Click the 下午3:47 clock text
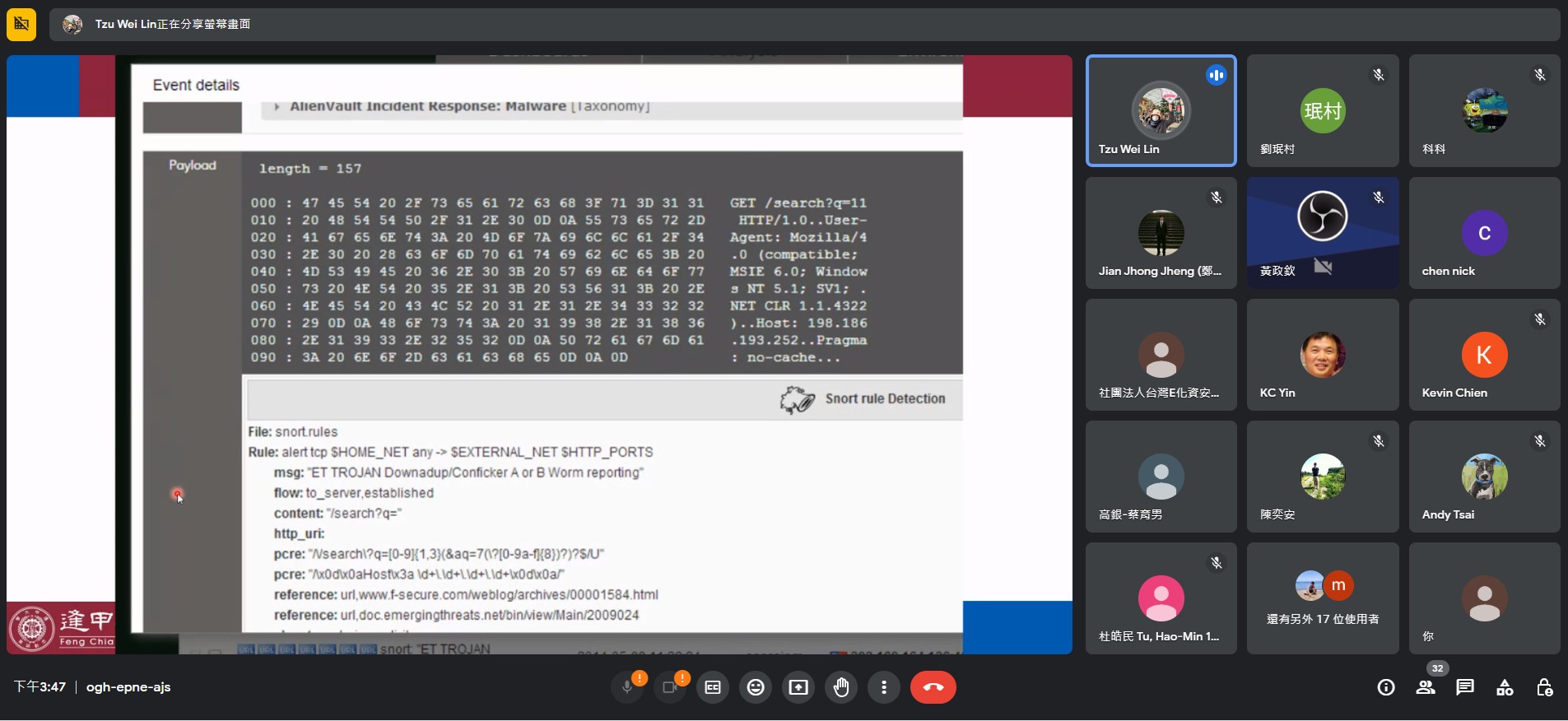Image resolution: width=1568 pixels, height=721 pixels. pos(40,687)
